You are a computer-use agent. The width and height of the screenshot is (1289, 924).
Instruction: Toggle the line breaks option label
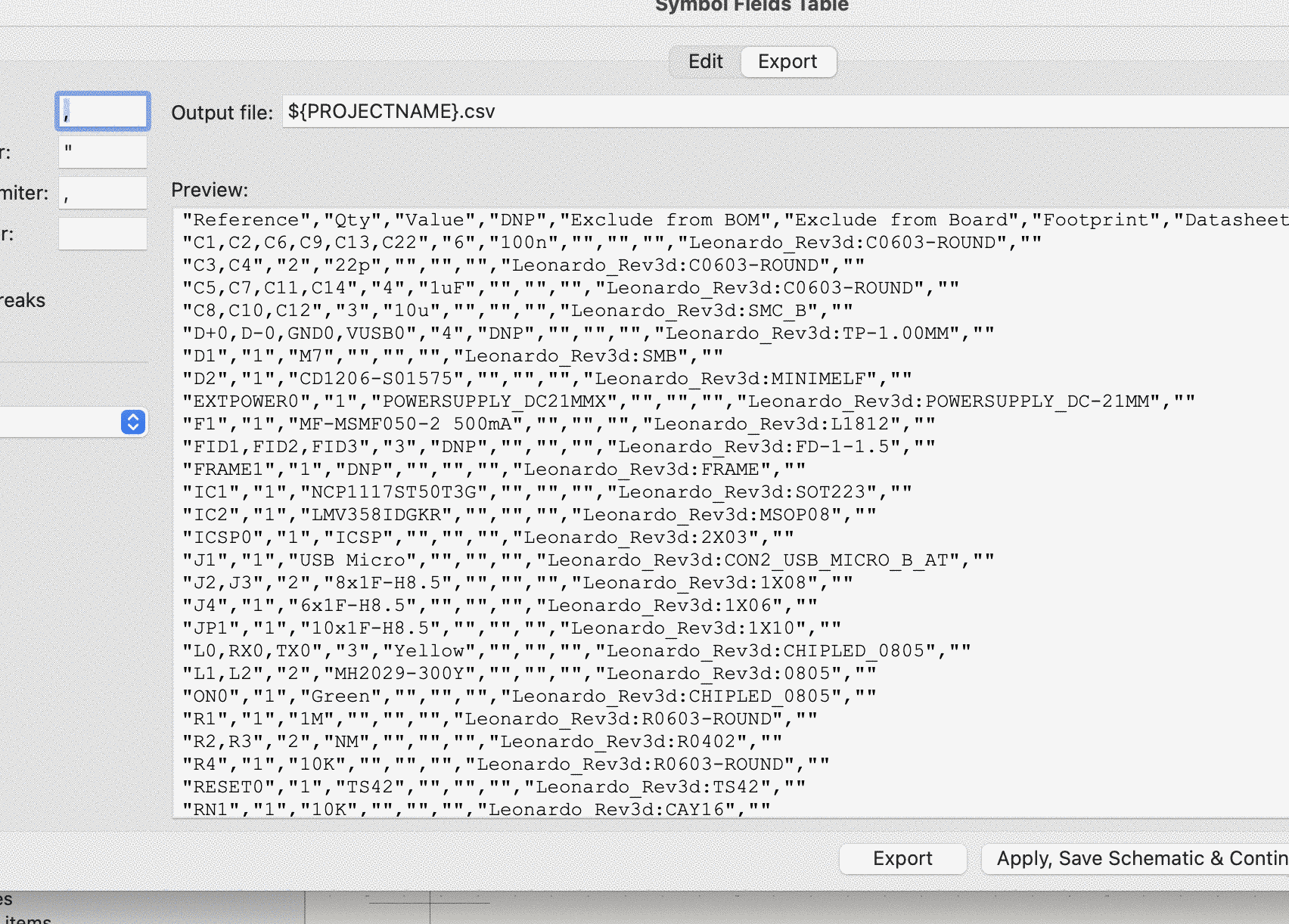23,301
